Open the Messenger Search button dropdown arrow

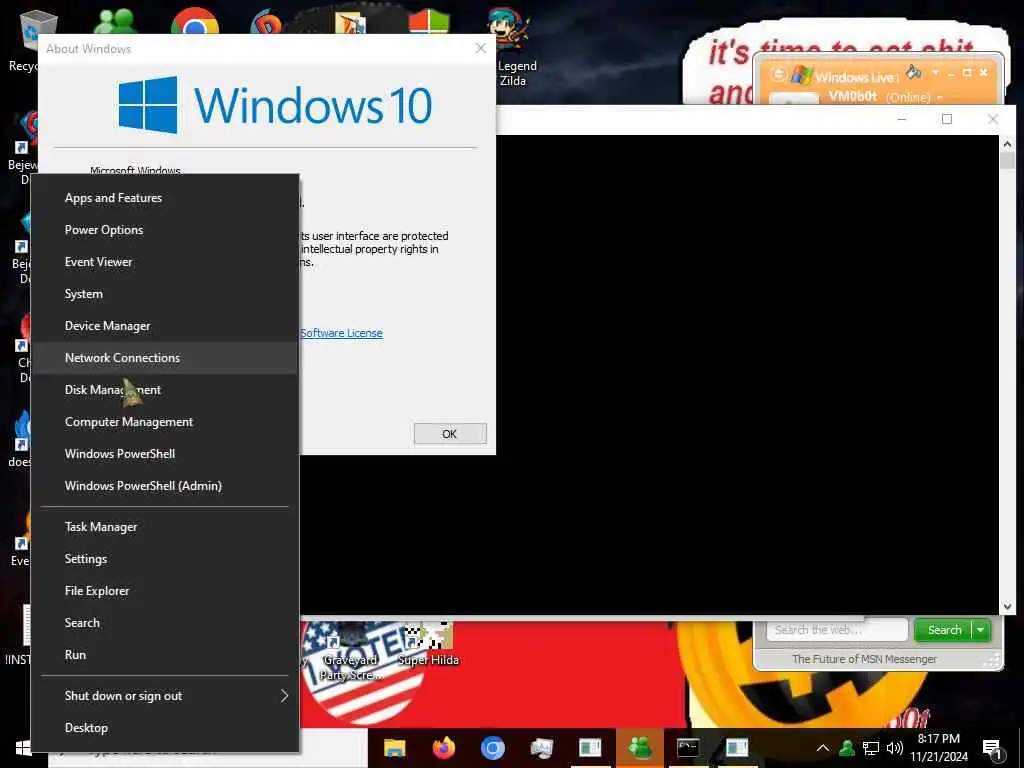click(981, 630)
